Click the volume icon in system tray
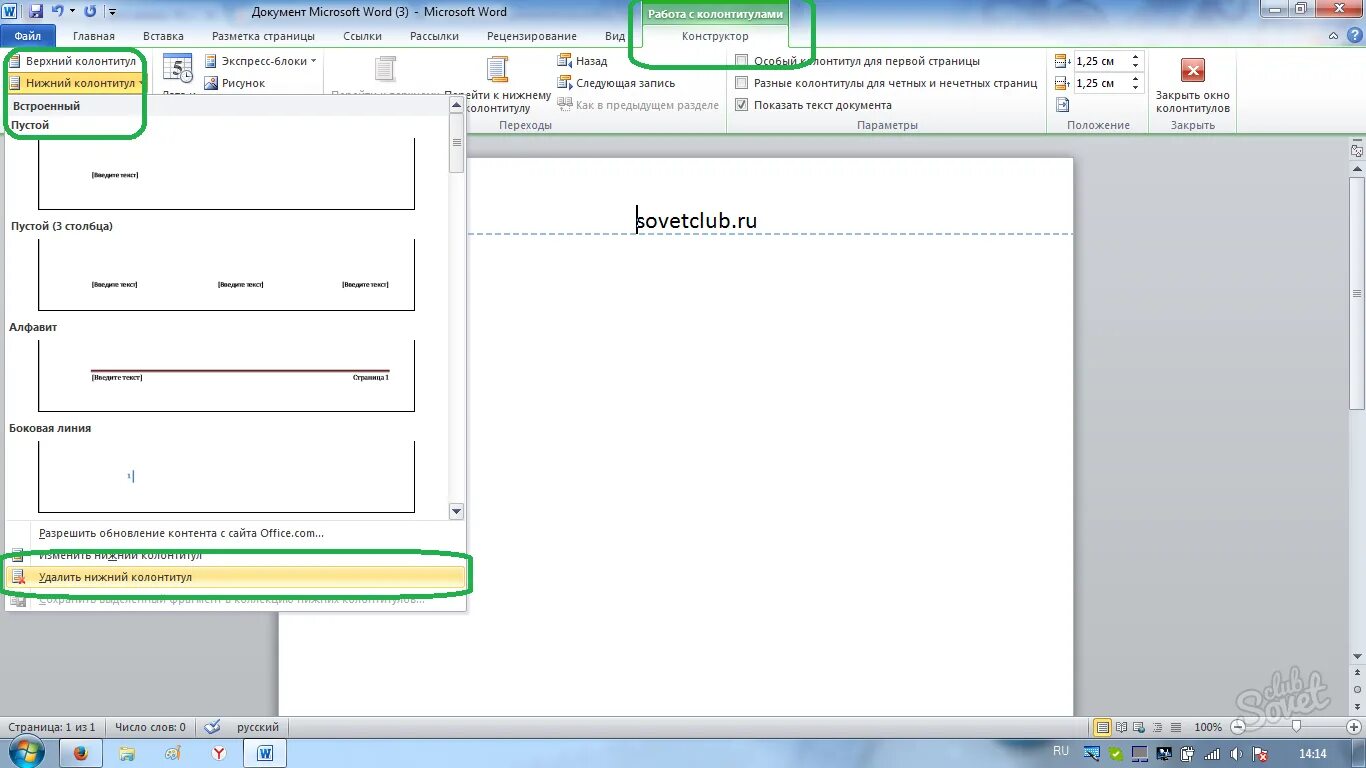This screenshot has width=1366, height=768. tap(1237, 753)
